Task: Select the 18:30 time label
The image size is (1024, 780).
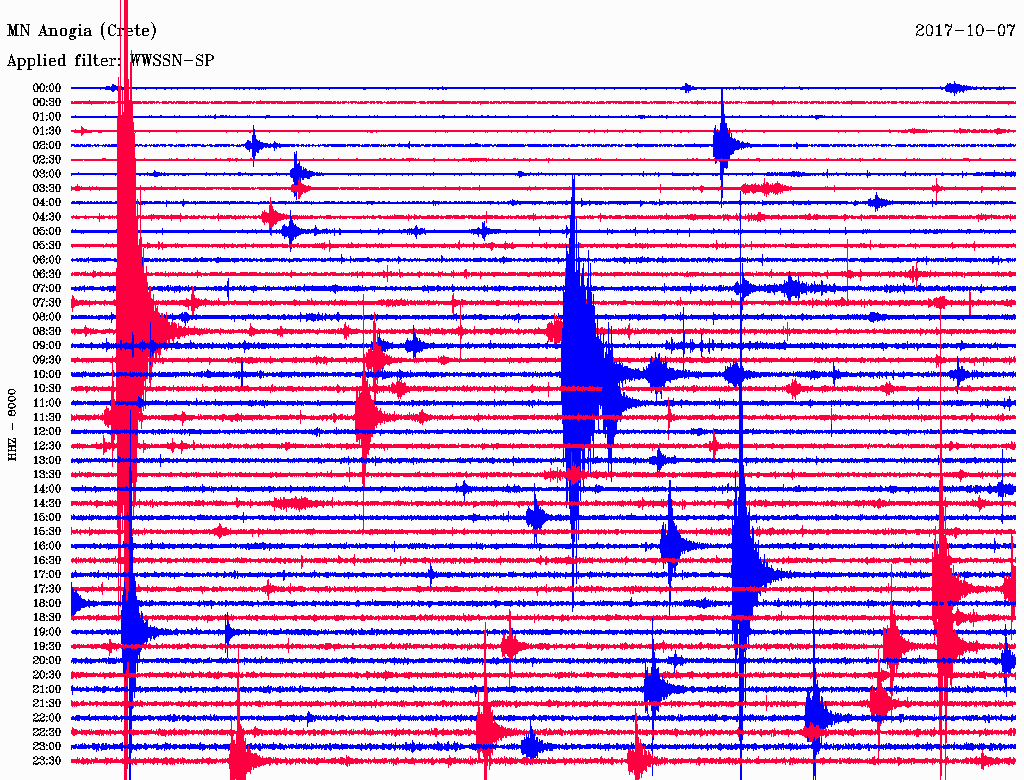Action: coord(47,618)
